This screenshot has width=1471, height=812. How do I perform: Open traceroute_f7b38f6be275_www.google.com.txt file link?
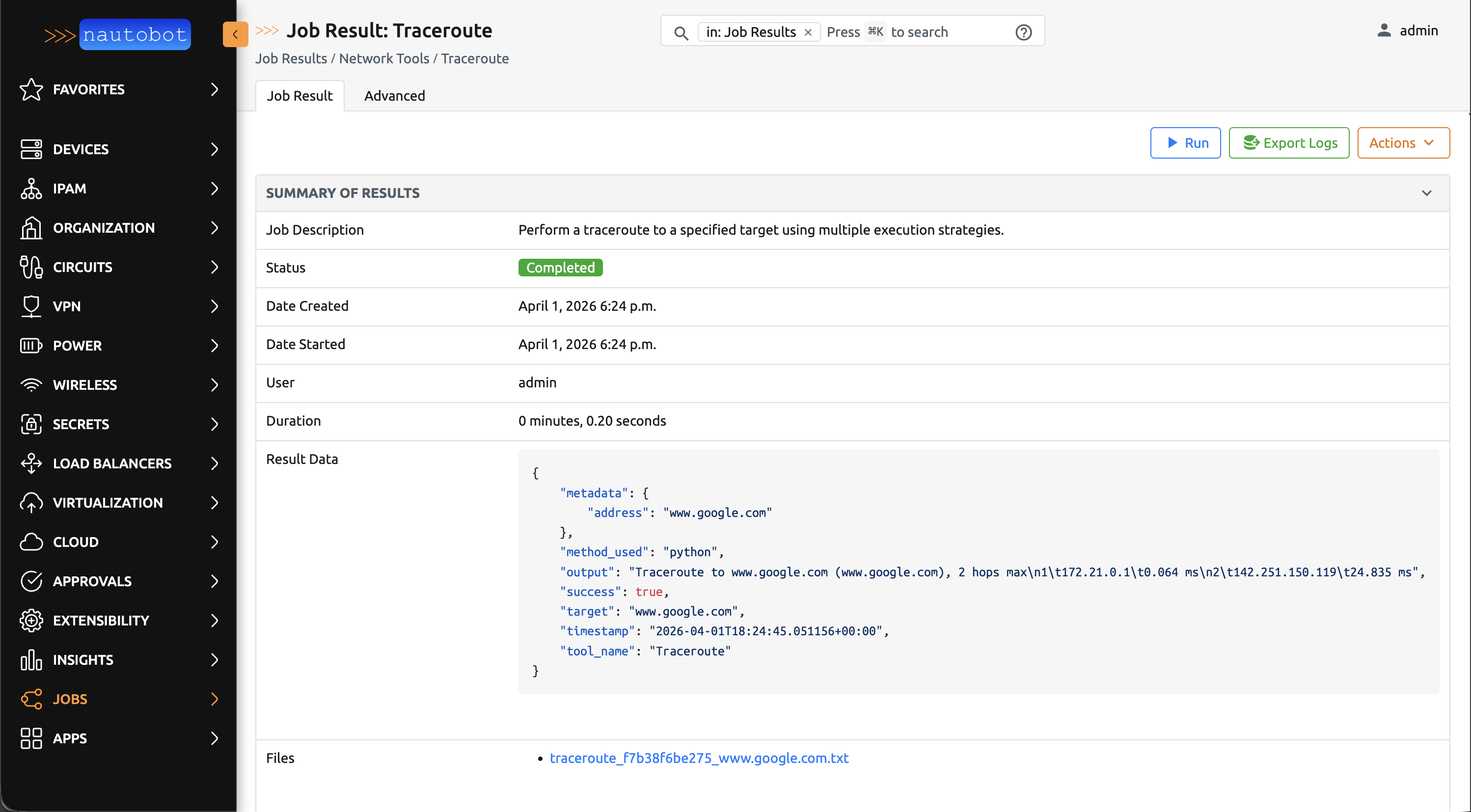point(699,758)
